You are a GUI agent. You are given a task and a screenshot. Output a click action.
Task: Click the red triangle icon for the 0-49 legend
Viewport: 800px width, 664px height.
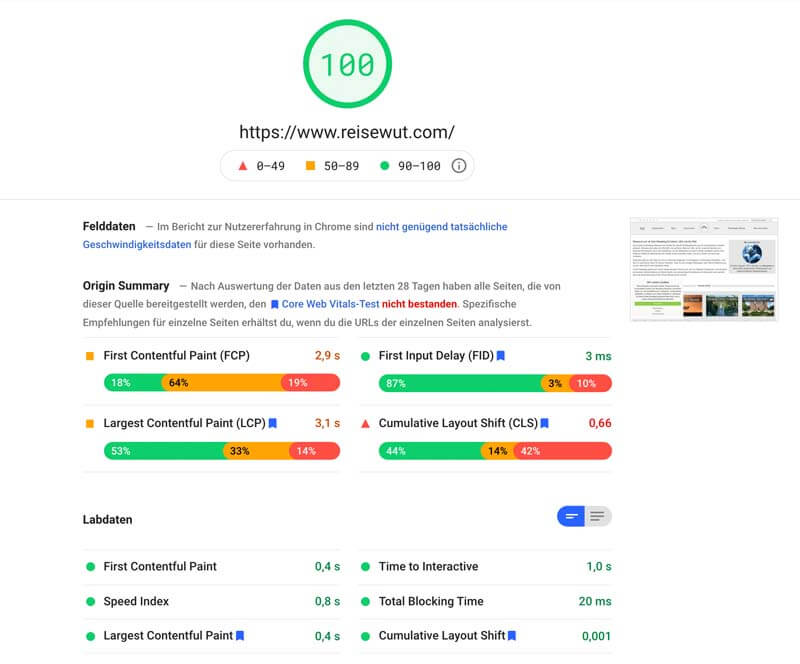click(243, 166)
